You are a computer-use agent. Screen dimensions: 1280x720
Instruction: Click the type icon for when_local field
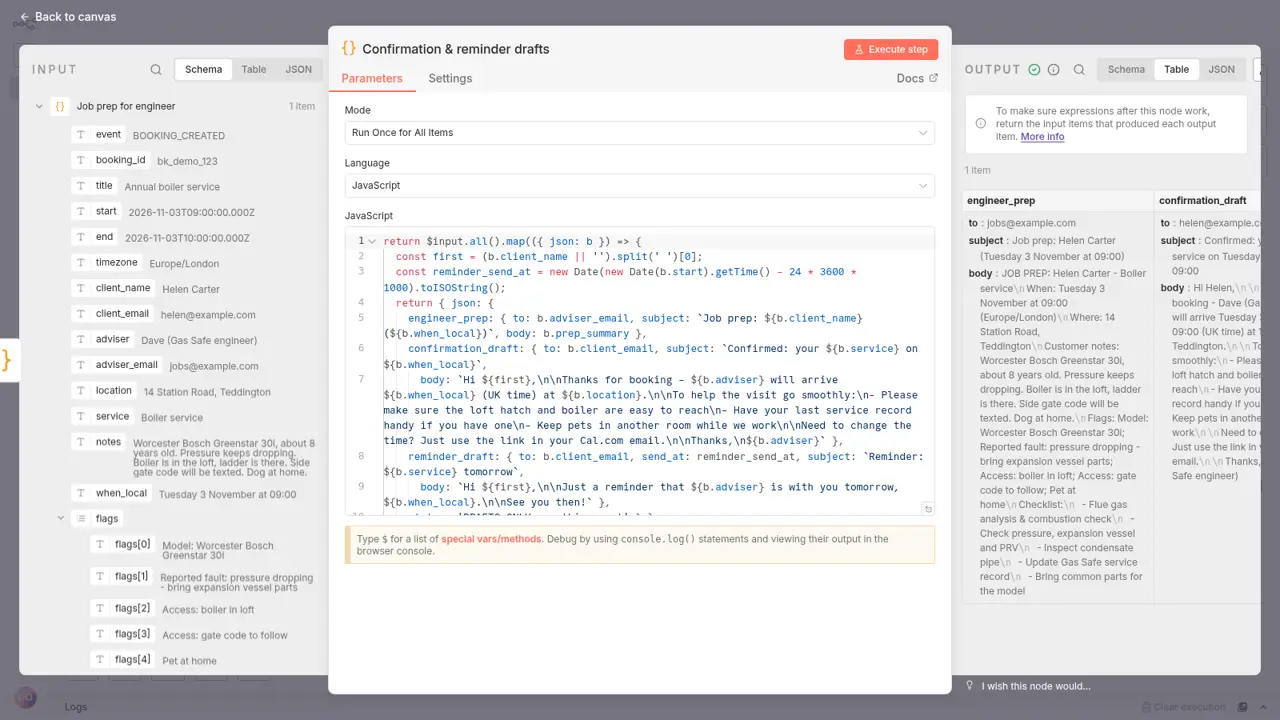[x=81, y=493]
